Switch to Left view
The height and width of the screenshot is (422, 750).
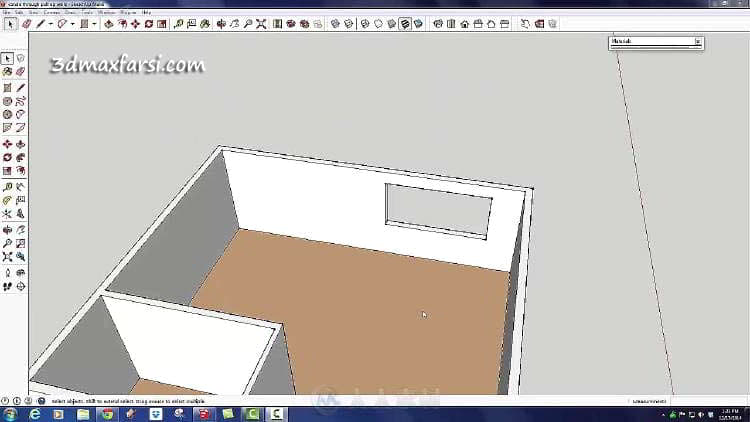click(504, 23)
